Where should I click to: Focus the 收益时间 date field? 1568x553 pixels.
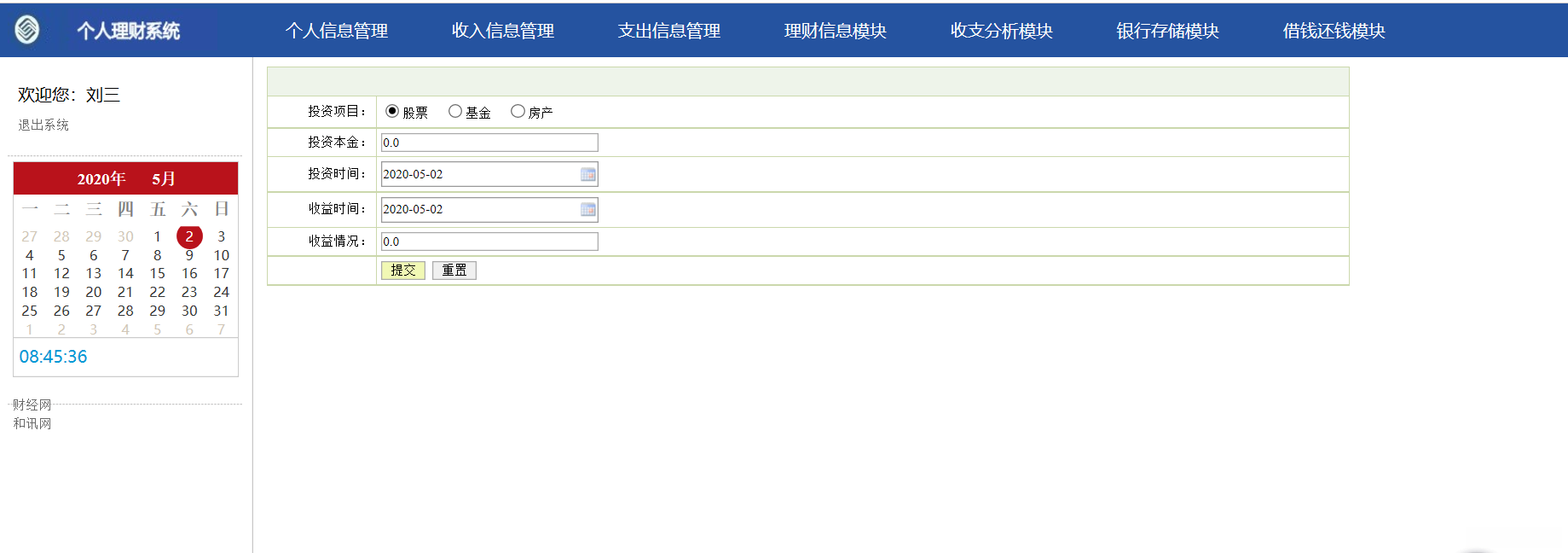489,209
